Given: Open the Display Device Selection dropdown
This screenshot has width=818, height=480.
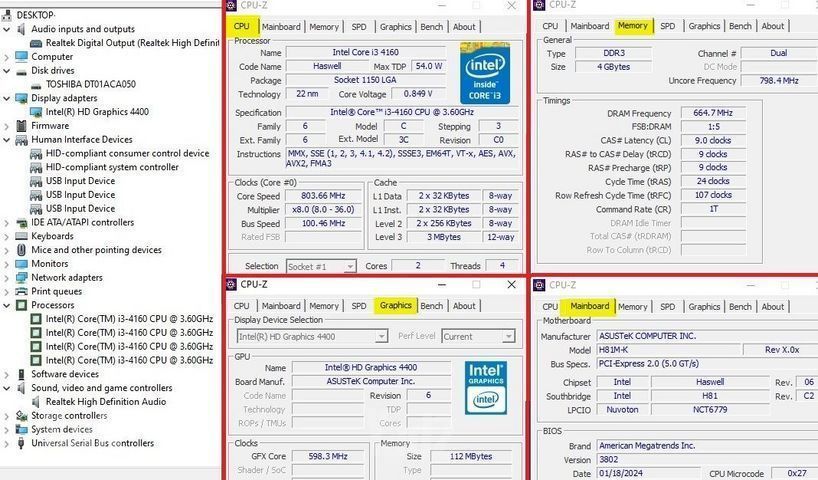Looking at the screenshot, I should 381,337.
